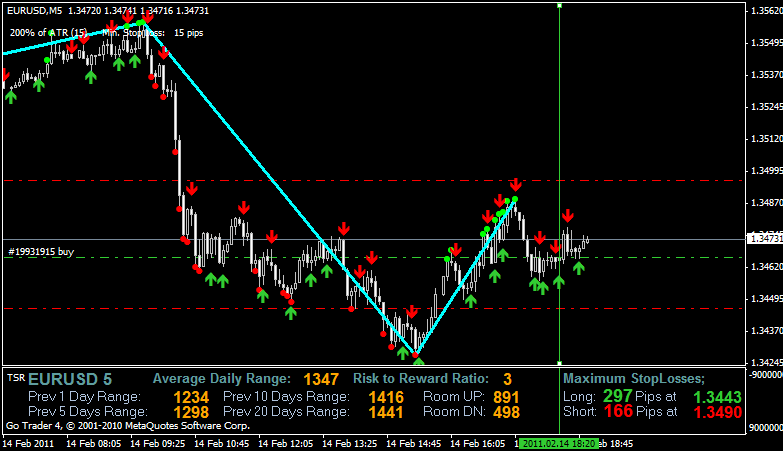Click the green Long stop price 1.3443
Viewport: 783px width, 451px height.
tap(718, 398)
